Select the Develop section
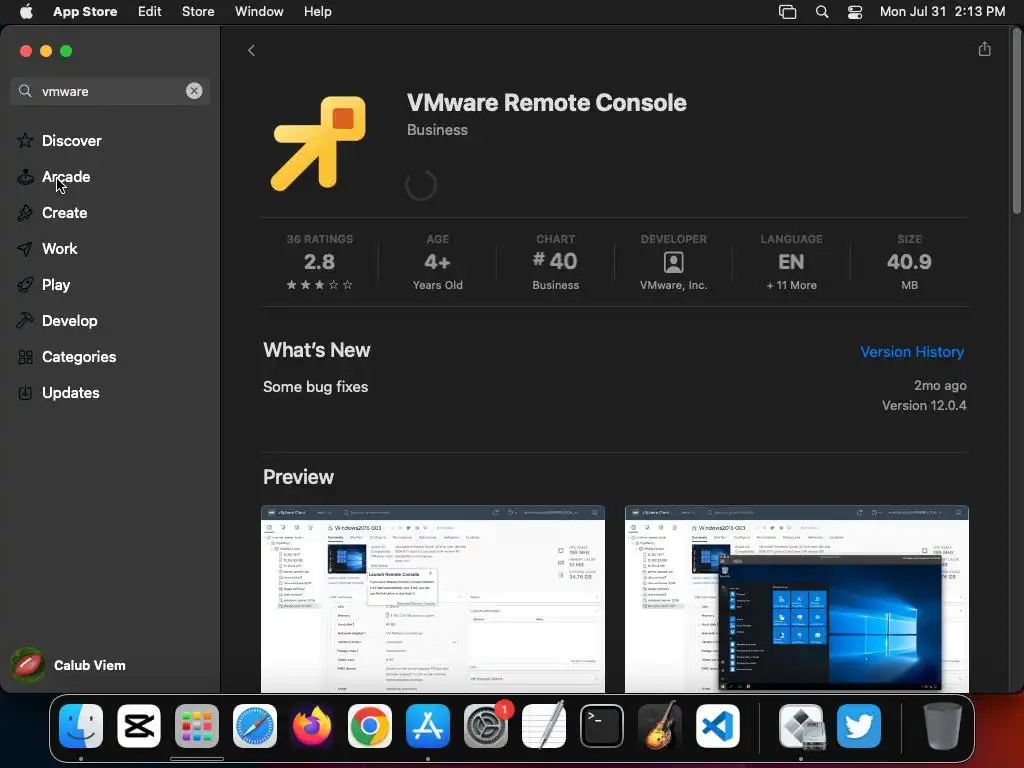Viewport: 1024px width, 768px height. pyautogui.click(x=69, y=321)
